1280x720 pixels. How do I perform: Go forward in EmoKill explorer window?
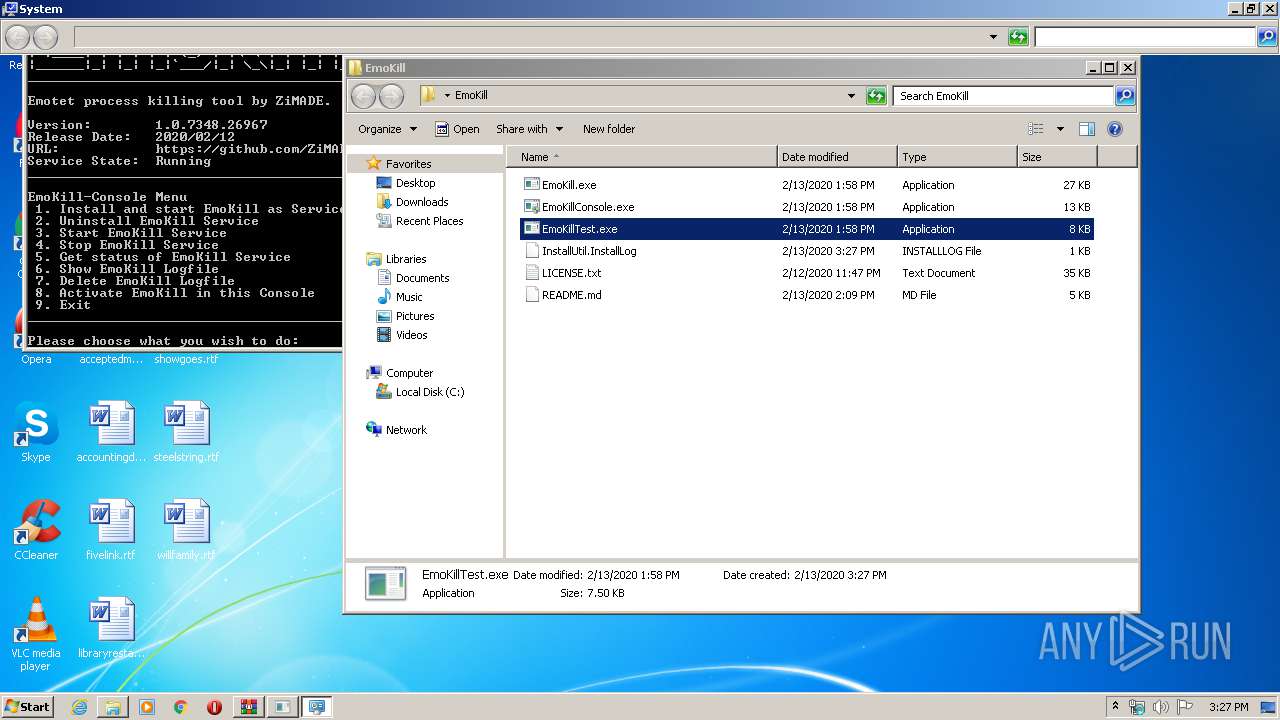391,96
